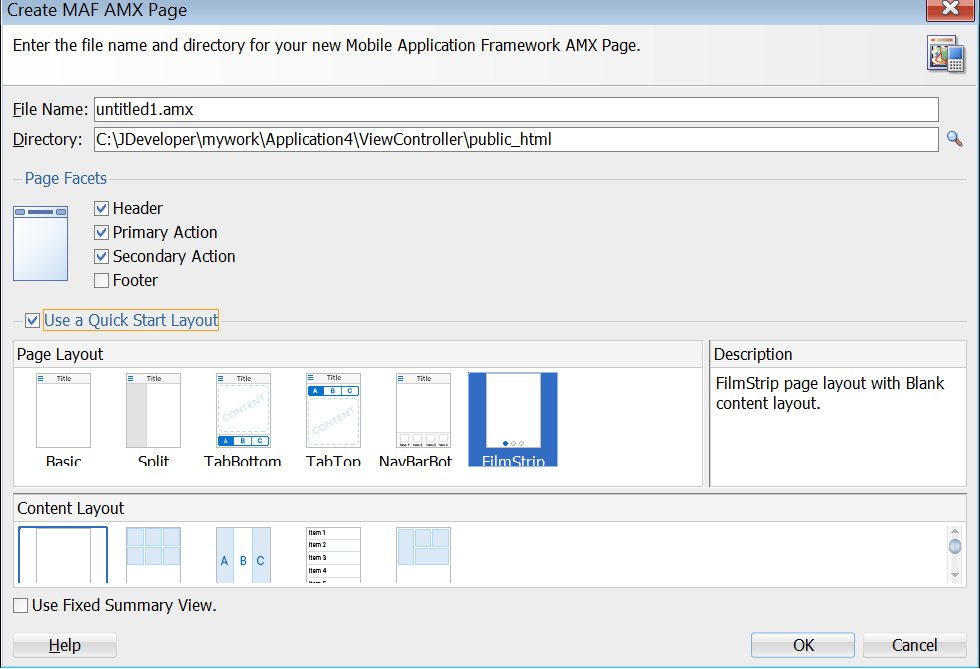980x669 pixels.
Task: Toggle the Primary Action checkbox
Action: pos(101,233)
